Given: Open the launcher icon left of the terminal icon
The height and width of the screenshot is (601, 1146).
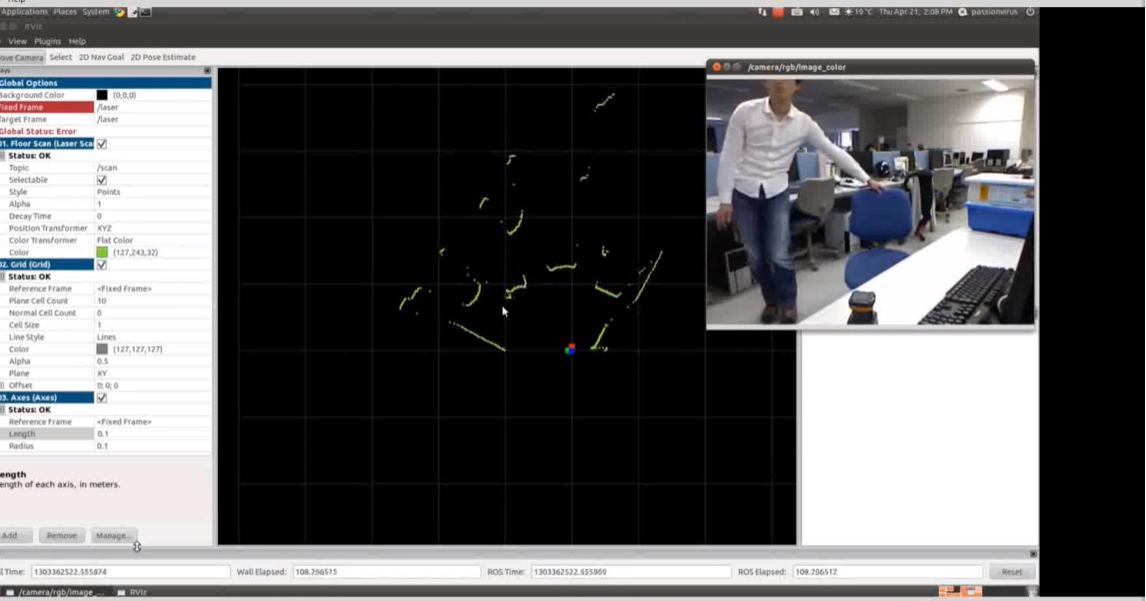Looking at the screenshot, I should tap(133, 12).
